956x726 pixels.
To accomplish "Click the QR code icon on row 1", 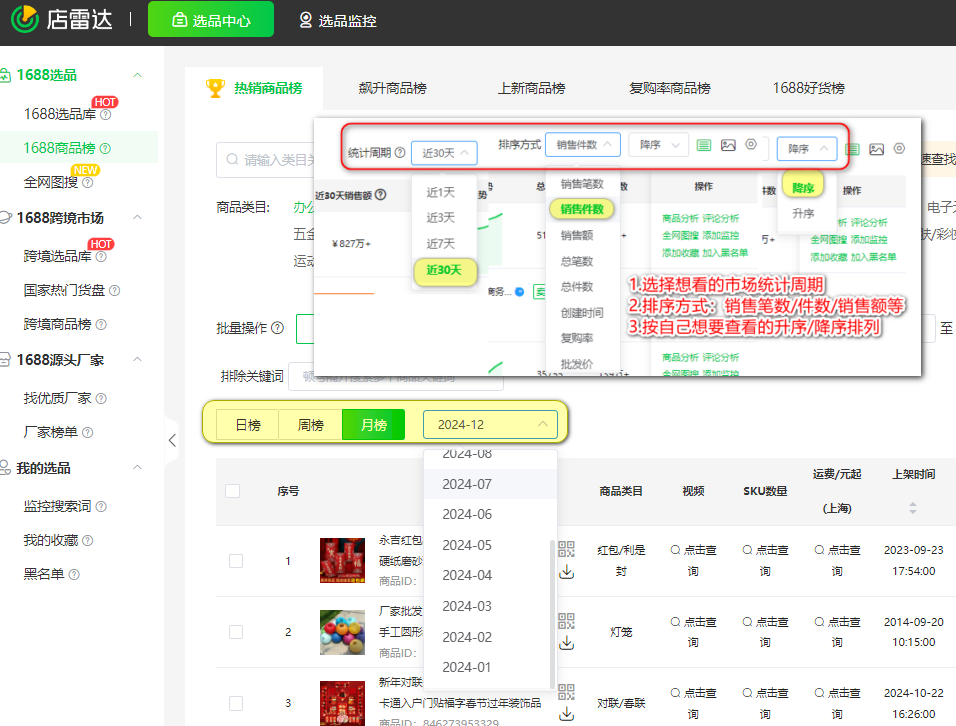I will coord(566,551).
